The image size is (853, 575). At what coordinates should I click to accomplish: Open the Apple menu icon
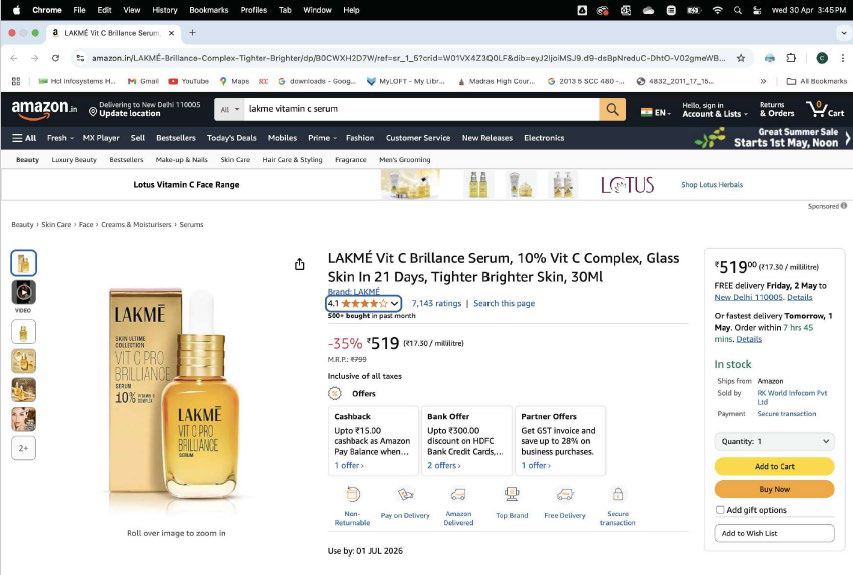point(16,10)
